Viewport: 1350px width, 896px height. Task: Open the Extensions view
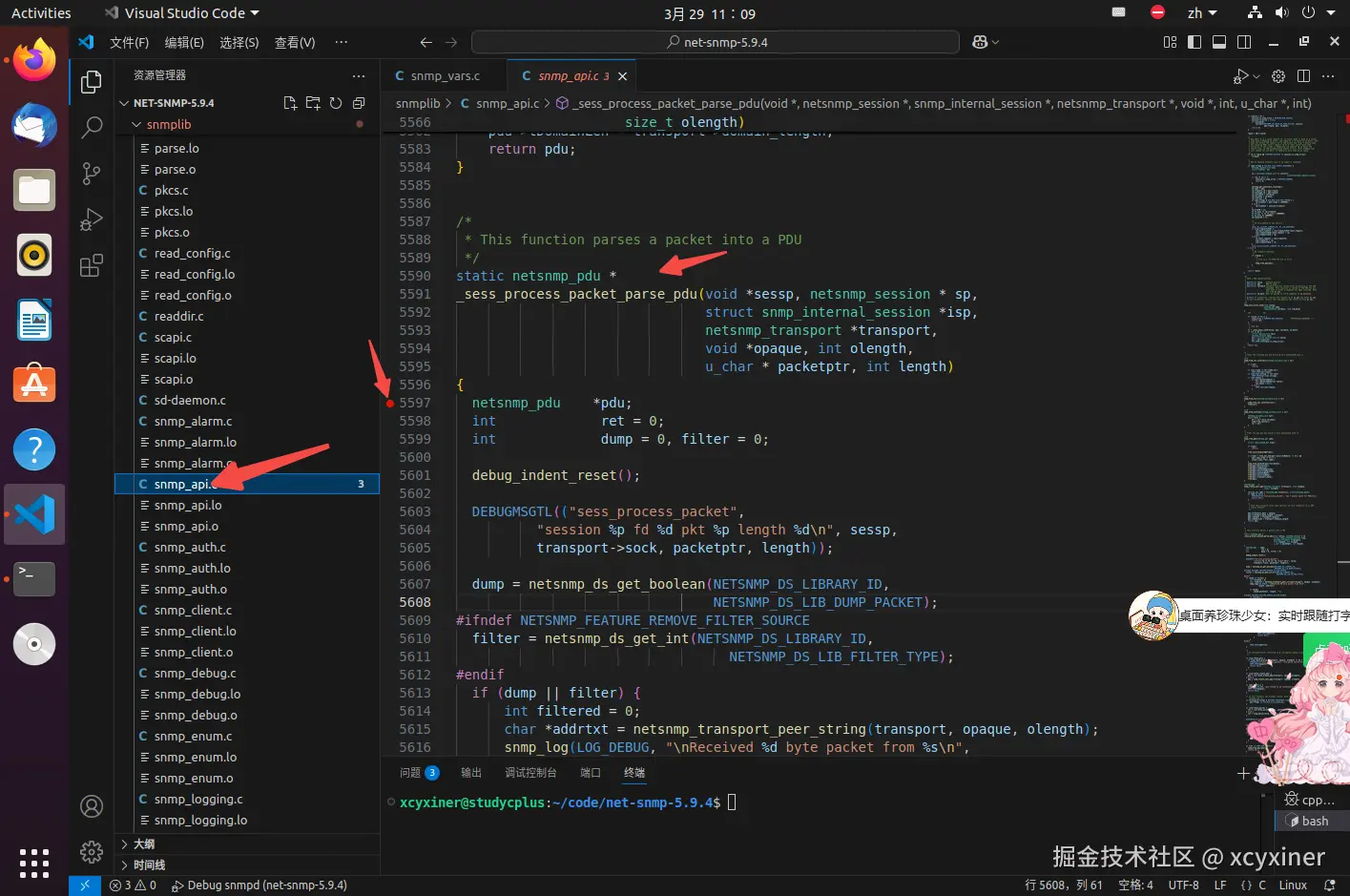[92, 265]
